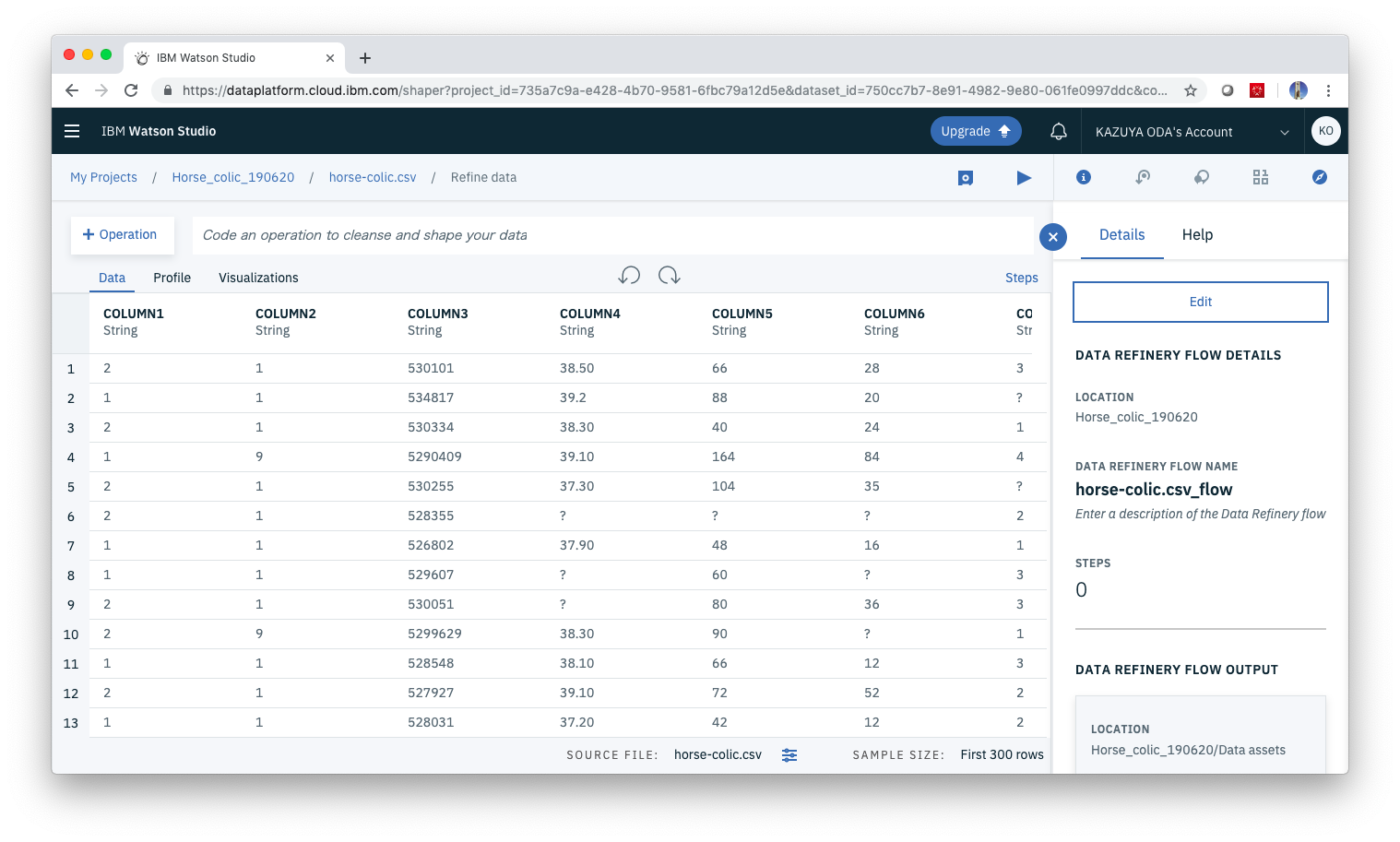Undo the last operation
This screenshot has height=842, width=1400.
tap(629, 275)
